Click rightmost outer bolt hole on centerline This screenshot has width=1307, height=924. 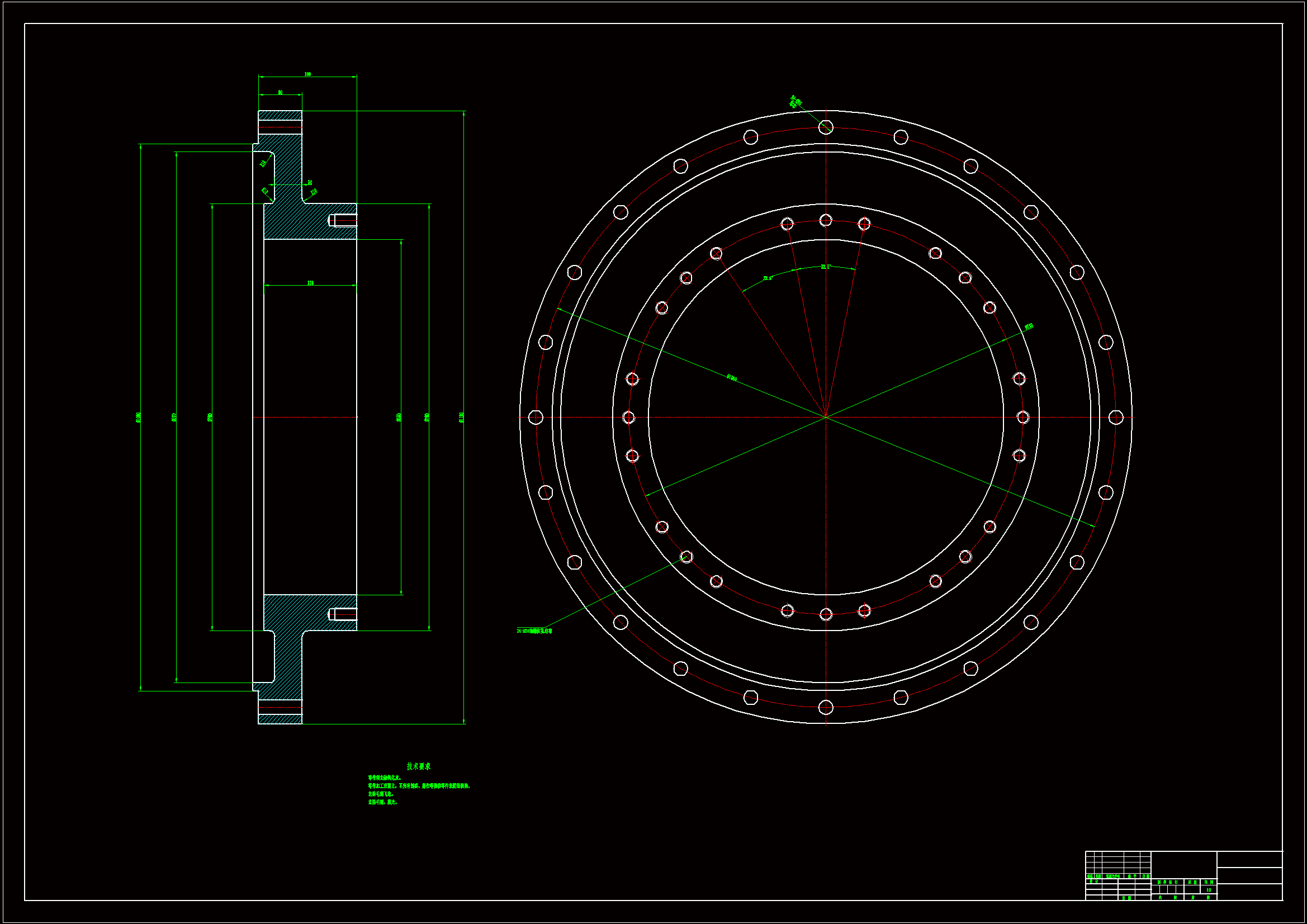point(1116,418)
